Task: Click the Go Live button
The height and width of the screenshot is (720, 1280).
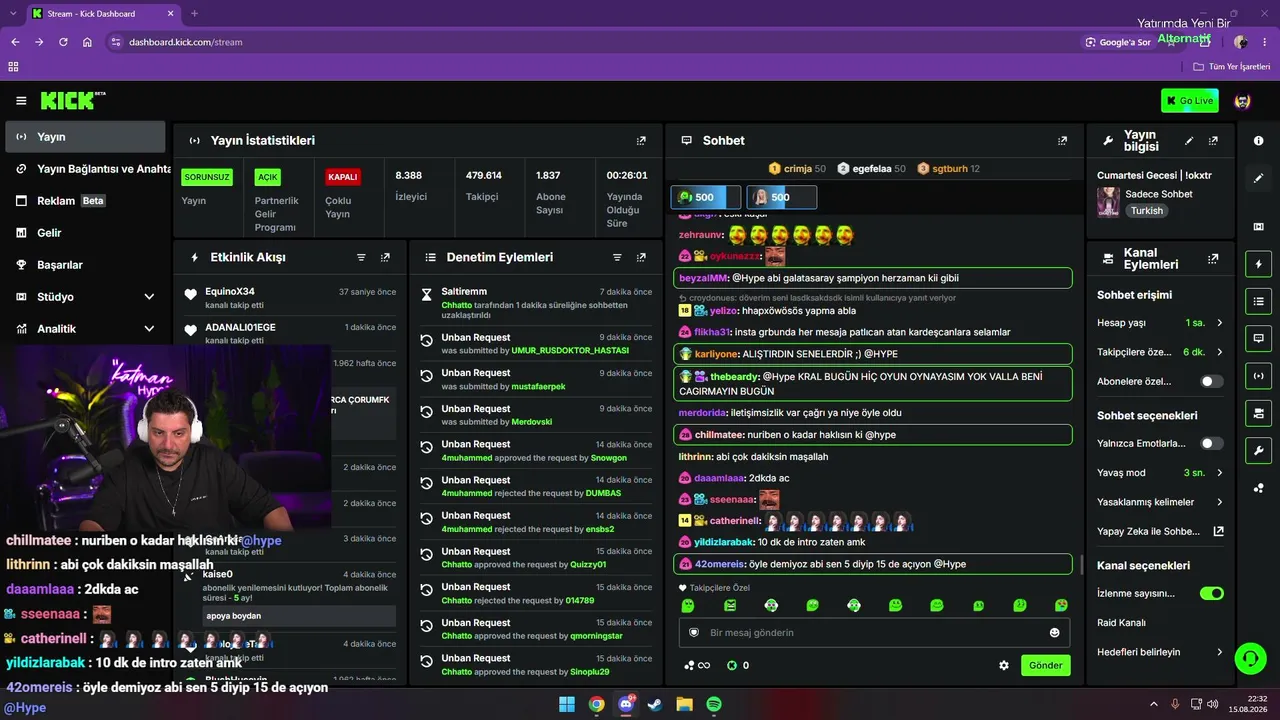Action: (x=1190, y=100)
